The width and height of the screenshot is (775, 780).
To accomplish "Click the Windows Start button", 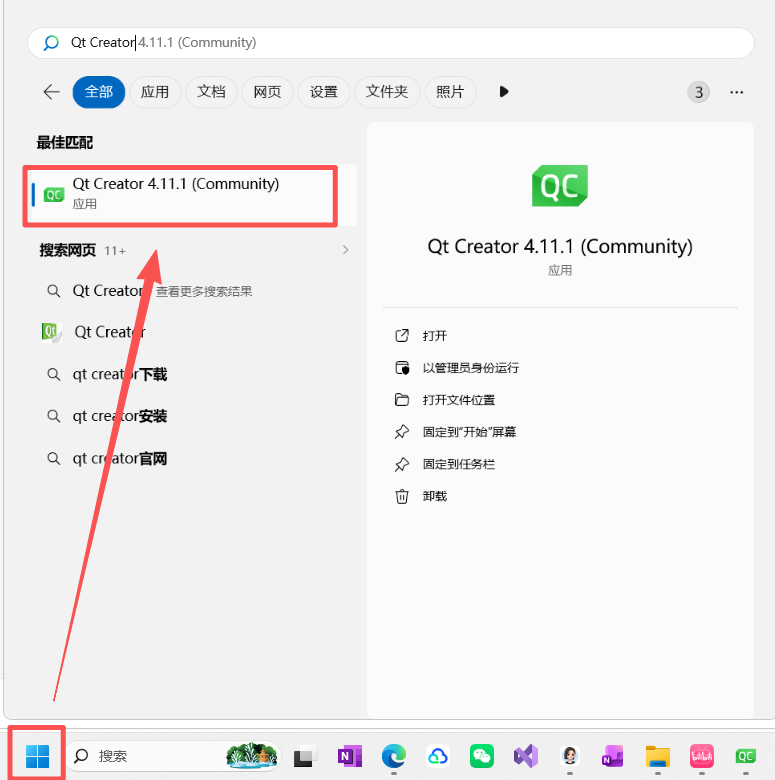I will [37, 756].
